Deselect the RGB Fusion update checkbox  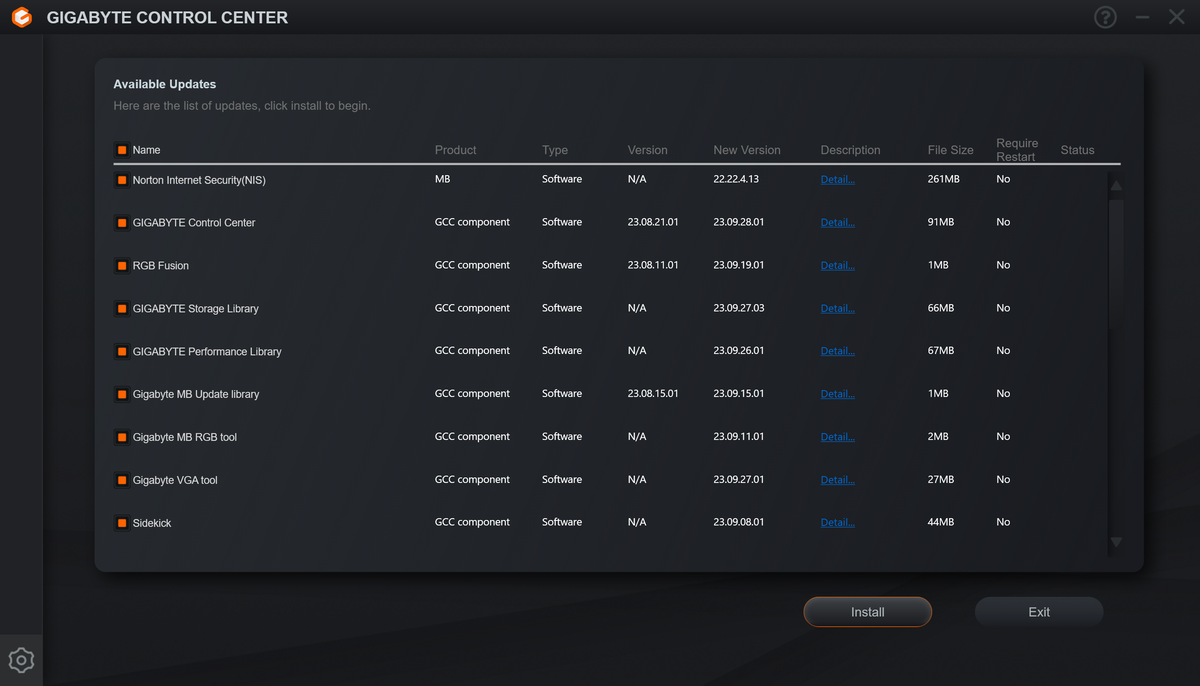tap(121, 266)
